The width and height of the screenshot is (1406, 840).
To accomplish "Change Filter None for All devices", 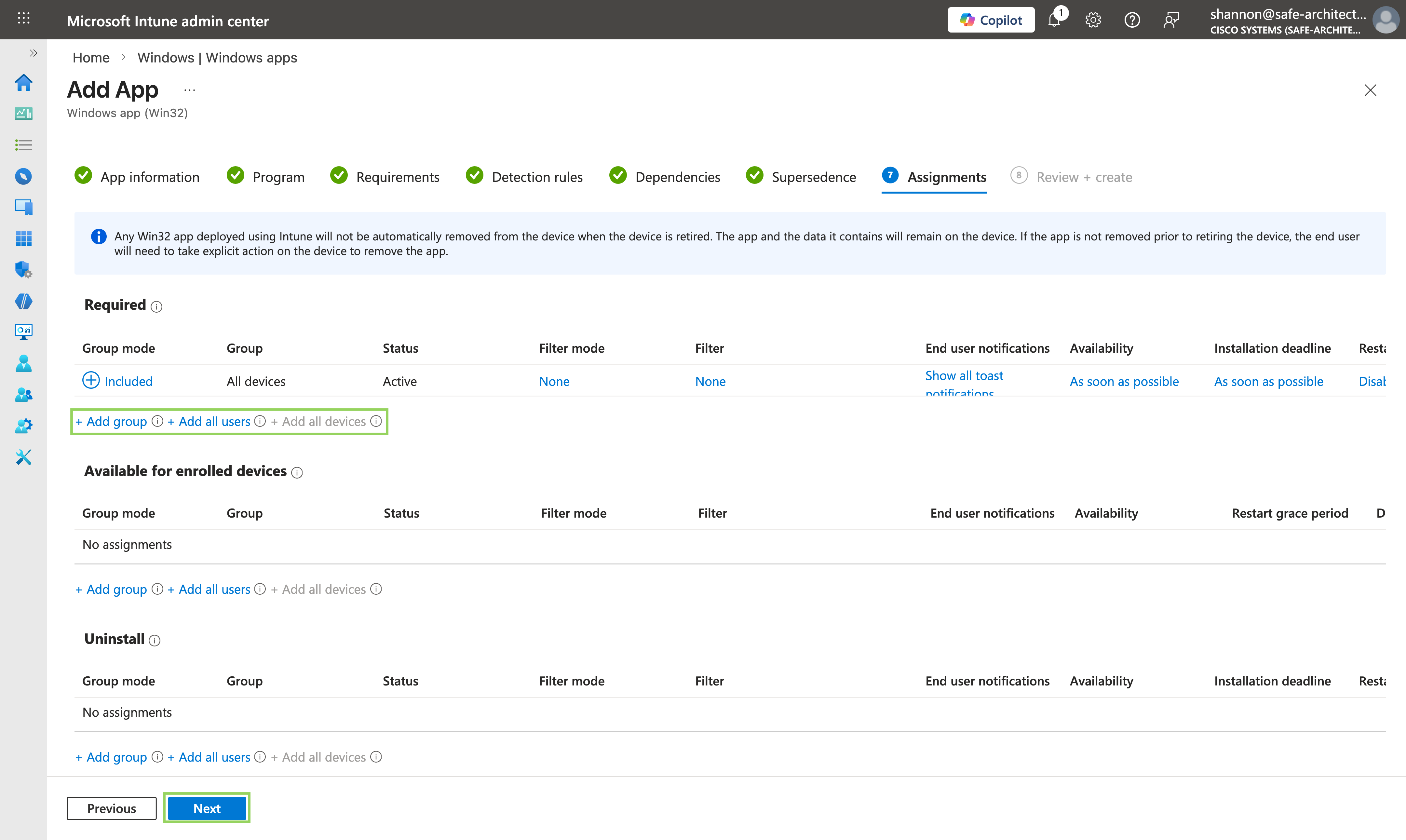I will tap(710, 382).
